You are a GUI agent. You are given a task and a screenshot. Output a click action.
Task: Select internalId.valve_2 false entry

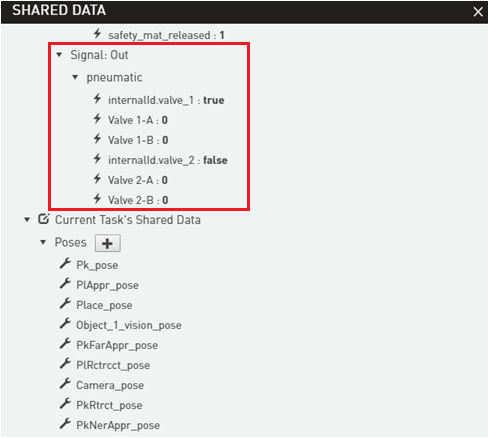pos(168,160)
